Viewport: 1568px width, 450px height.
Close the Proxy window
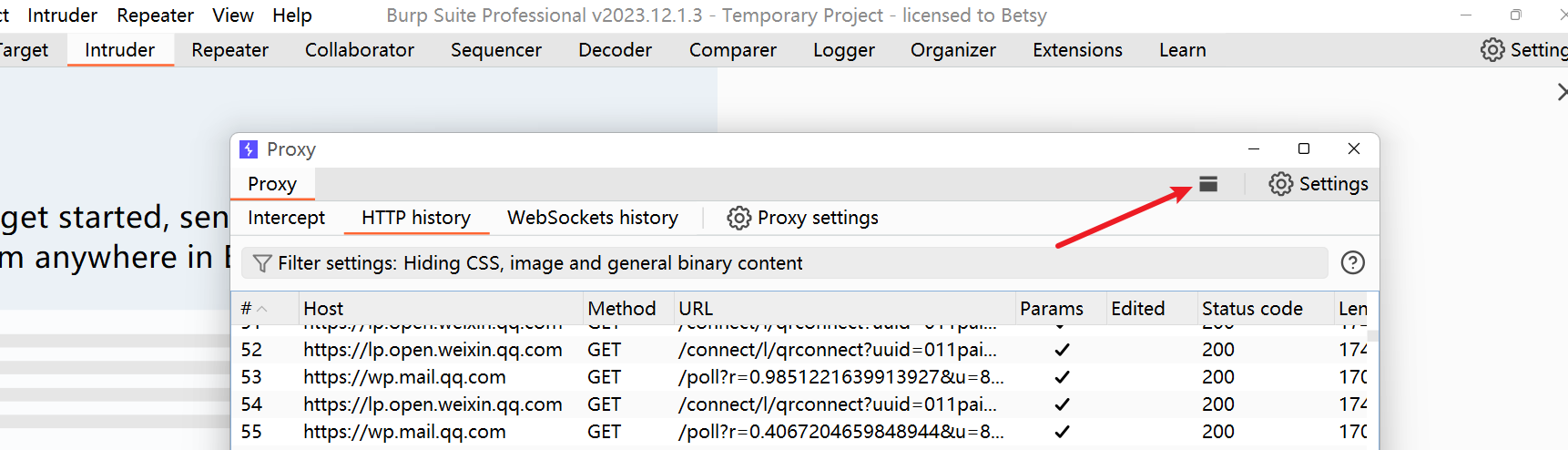tap(1354, 149)
